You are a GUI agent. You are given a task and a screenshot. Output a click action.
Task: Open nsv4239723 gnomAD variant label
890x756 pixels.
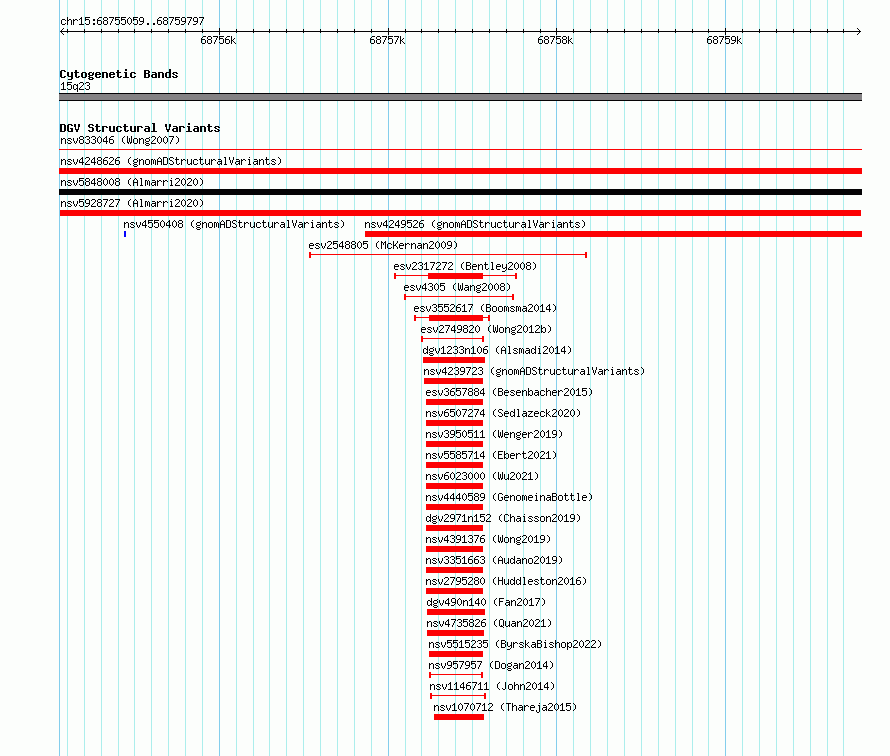click(534, 371)
